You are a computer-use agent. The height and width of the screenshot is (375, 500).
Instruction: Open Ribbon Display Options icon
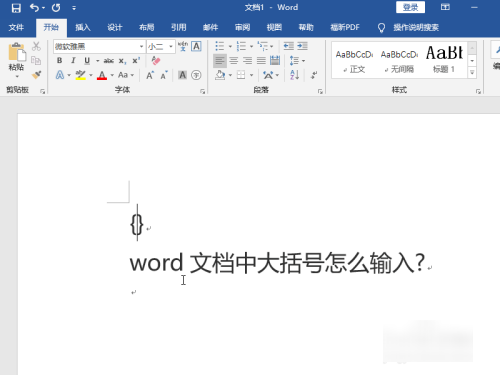point(445,7)
